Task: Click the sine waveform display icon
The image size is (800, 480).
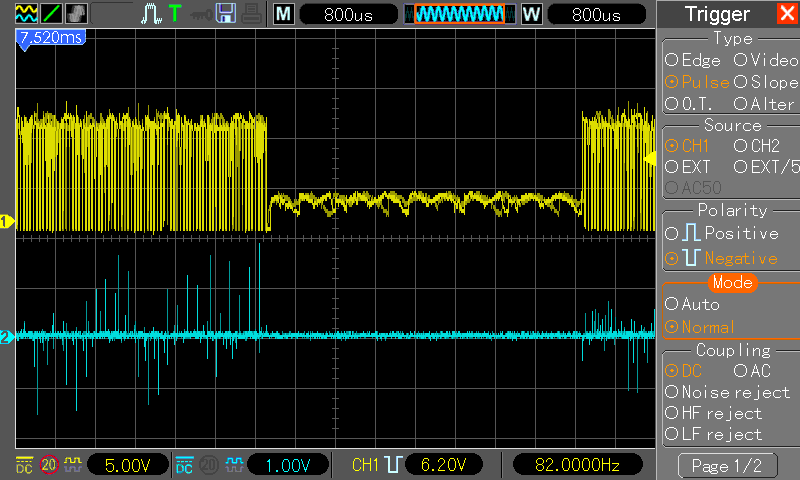Action: [26, 13]
